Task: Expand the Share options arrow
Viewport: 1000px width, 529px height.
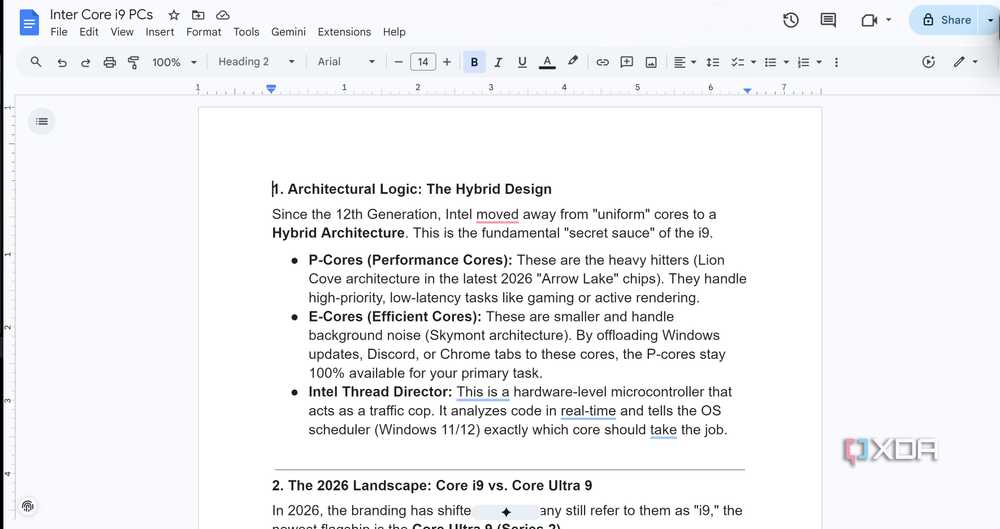Action: point(990,20)
